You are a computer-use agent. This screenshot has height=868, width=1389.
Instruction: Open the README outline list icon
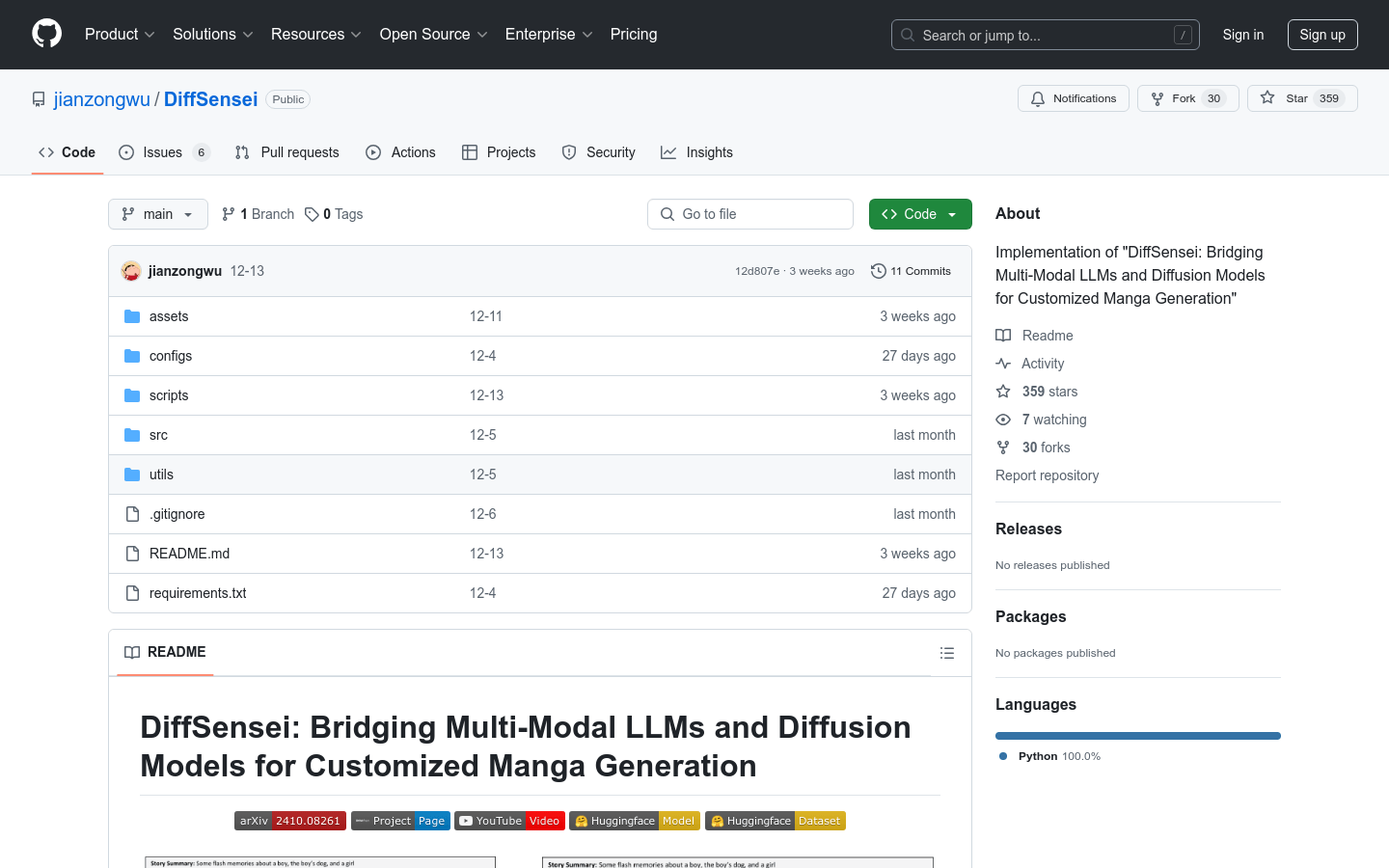click(947, 653)
